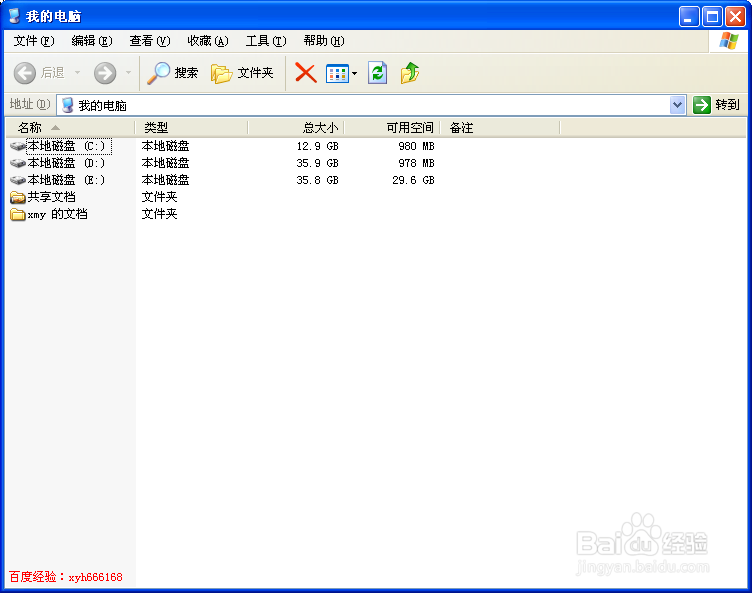The image size is (752, 593).
Task: Click the Forward navigation arrow icon
Action: [105, 73]
